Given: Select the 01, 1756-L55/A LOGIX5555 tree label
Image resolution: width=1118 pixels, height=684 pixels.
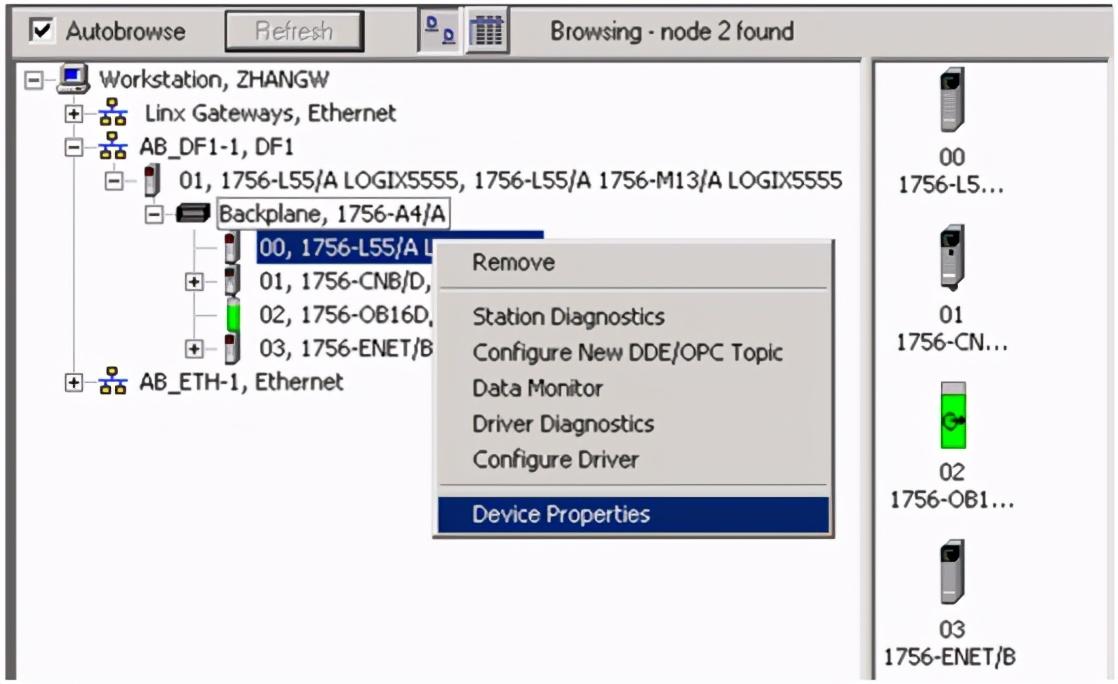Looking at the screenshot, I should tap(510, 180).
